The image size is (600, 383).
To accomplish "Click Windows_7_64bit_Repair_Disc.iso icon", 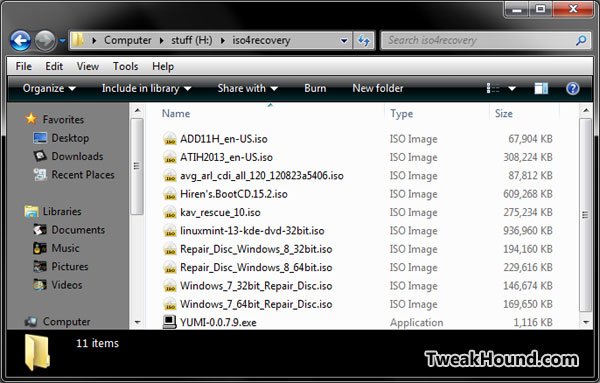I will [x=170, y=304].
